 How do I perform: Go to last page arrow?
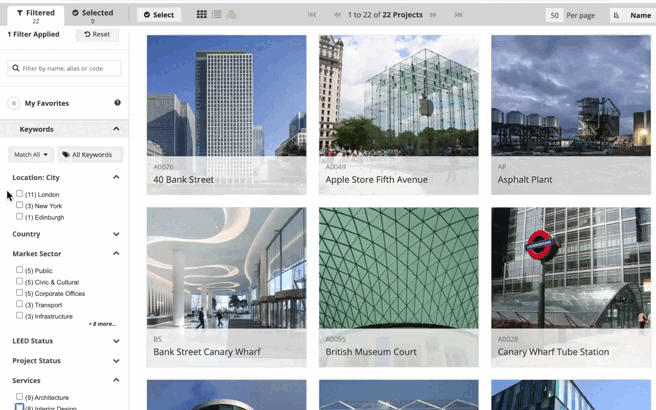[459, 15]
